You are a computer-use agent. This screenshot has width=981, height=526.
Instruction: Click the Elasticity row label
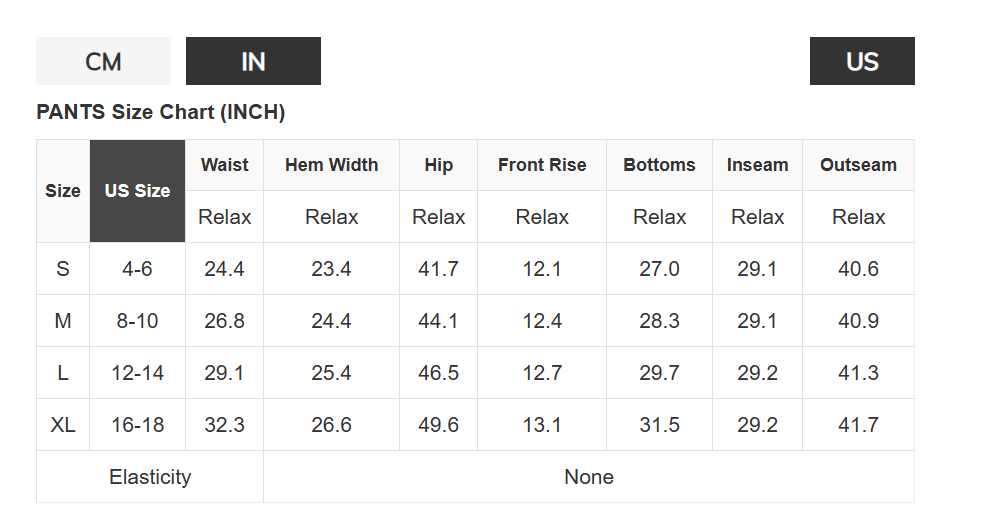click(x=150, y=477)
